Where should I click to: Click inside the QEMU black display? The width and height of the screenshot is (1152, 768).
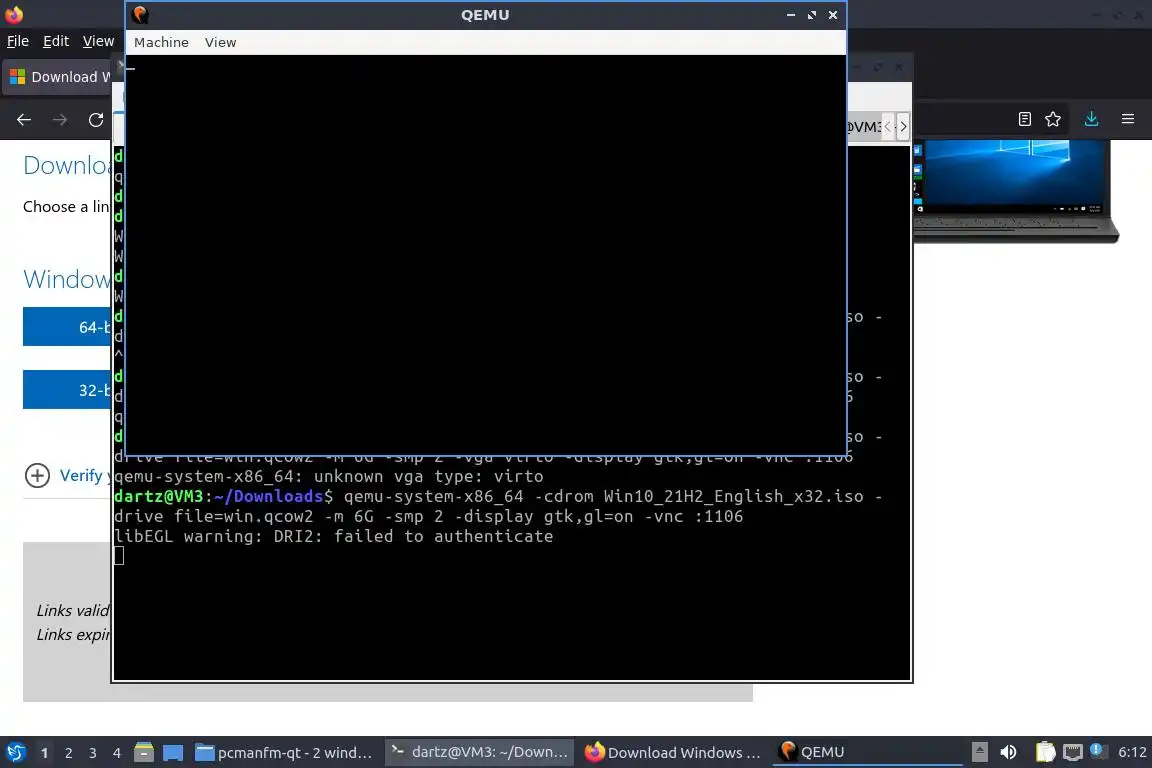[x=486, y=255]
